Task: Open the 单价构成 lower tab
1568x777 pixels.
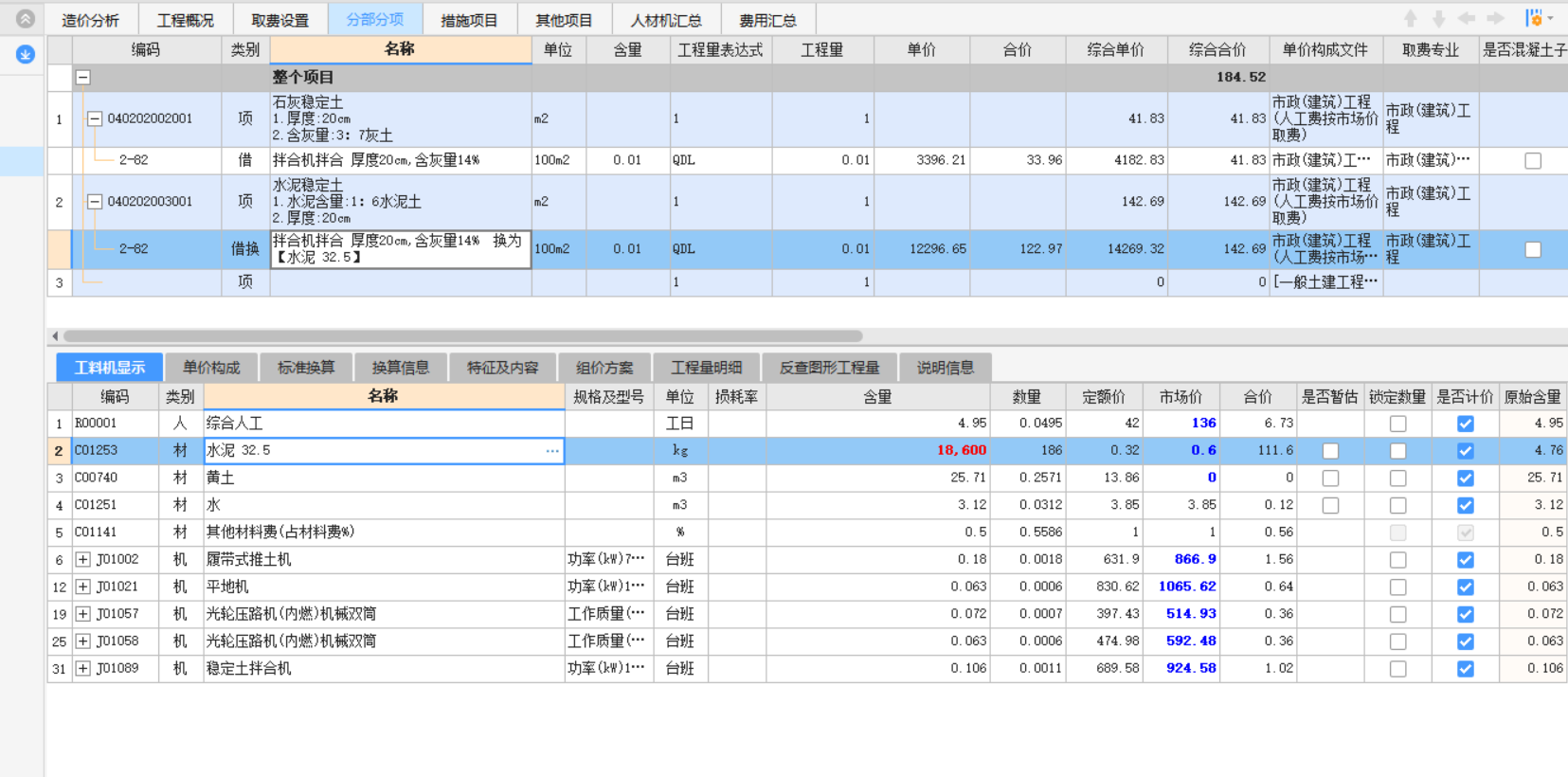Action: coord(211,368)
